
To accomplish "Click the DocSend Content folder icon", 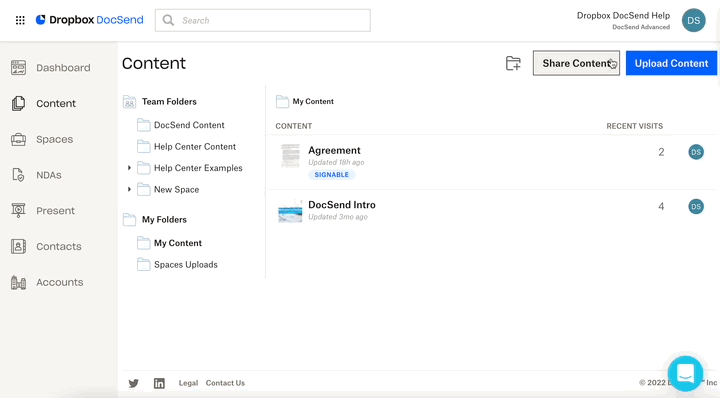I will [x=144, y=125].
